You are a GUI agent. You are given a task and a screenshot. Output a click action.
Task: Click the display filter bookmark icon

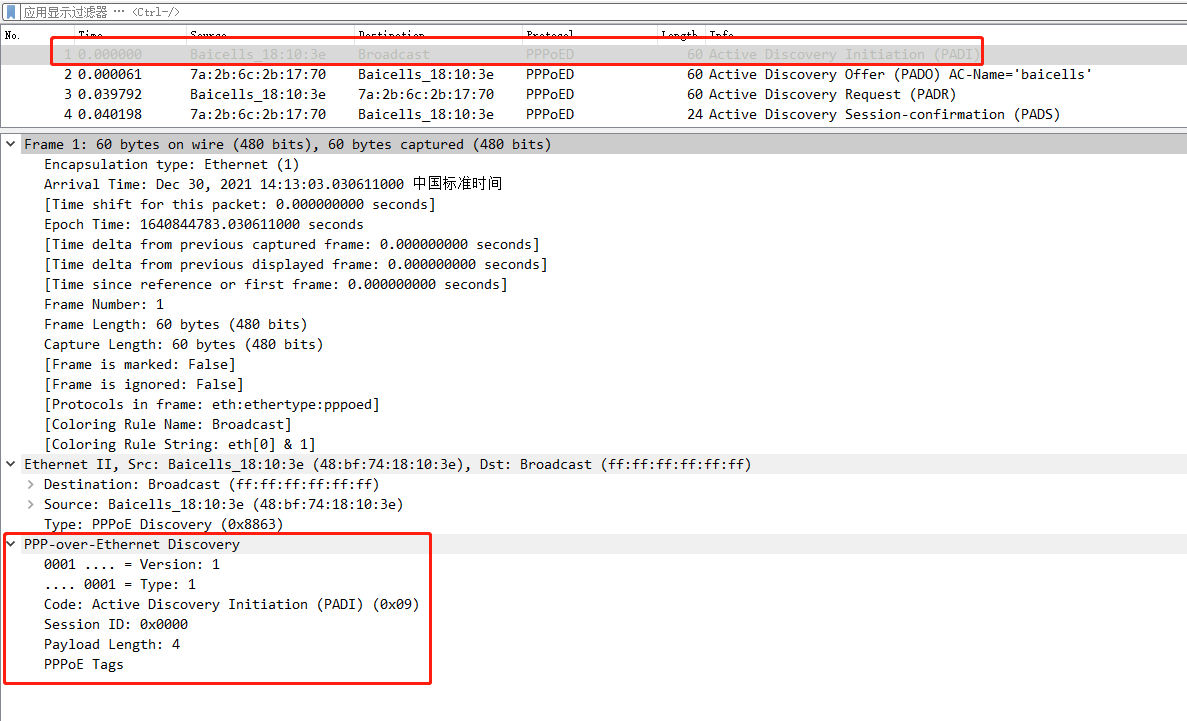click(x=11, y=12)
